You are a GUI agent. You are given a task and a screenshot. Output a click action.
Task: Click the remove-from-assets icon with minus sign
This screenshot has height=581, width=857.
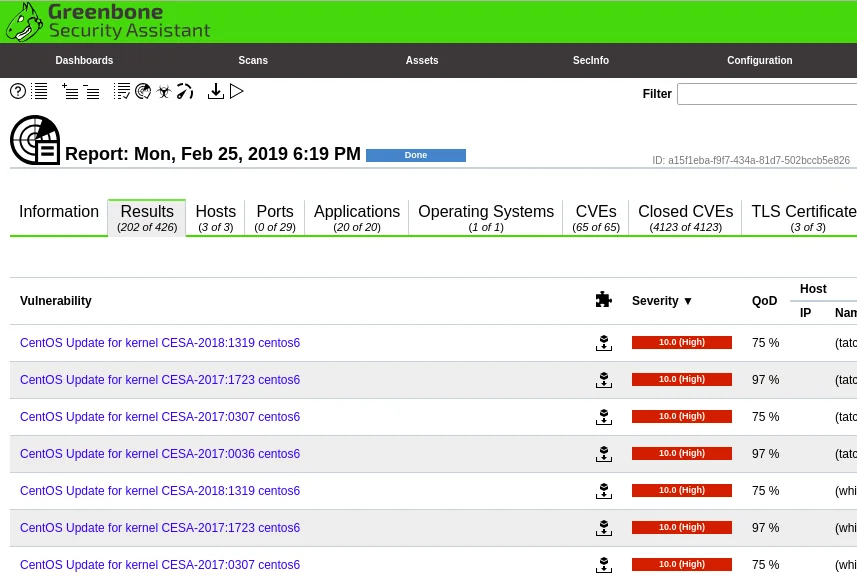pyautogui.click(x=91, y=91)
